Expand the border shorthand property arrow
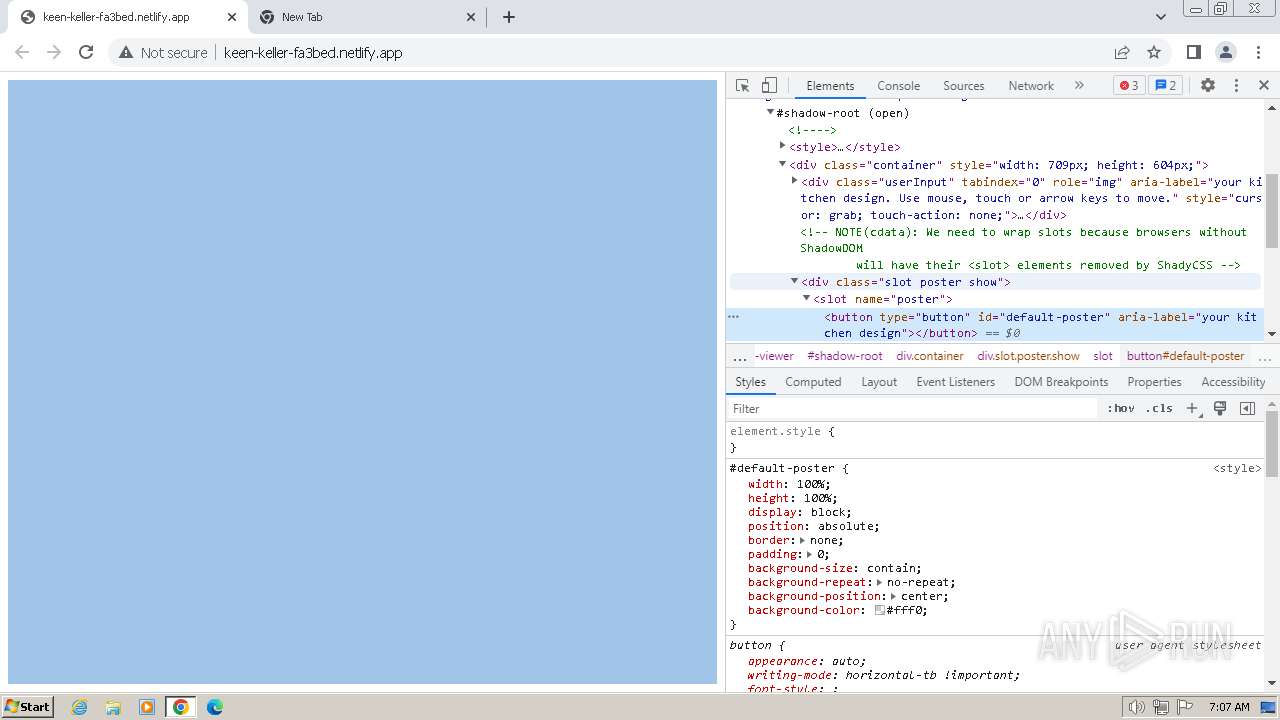 (x=802, y=540)
